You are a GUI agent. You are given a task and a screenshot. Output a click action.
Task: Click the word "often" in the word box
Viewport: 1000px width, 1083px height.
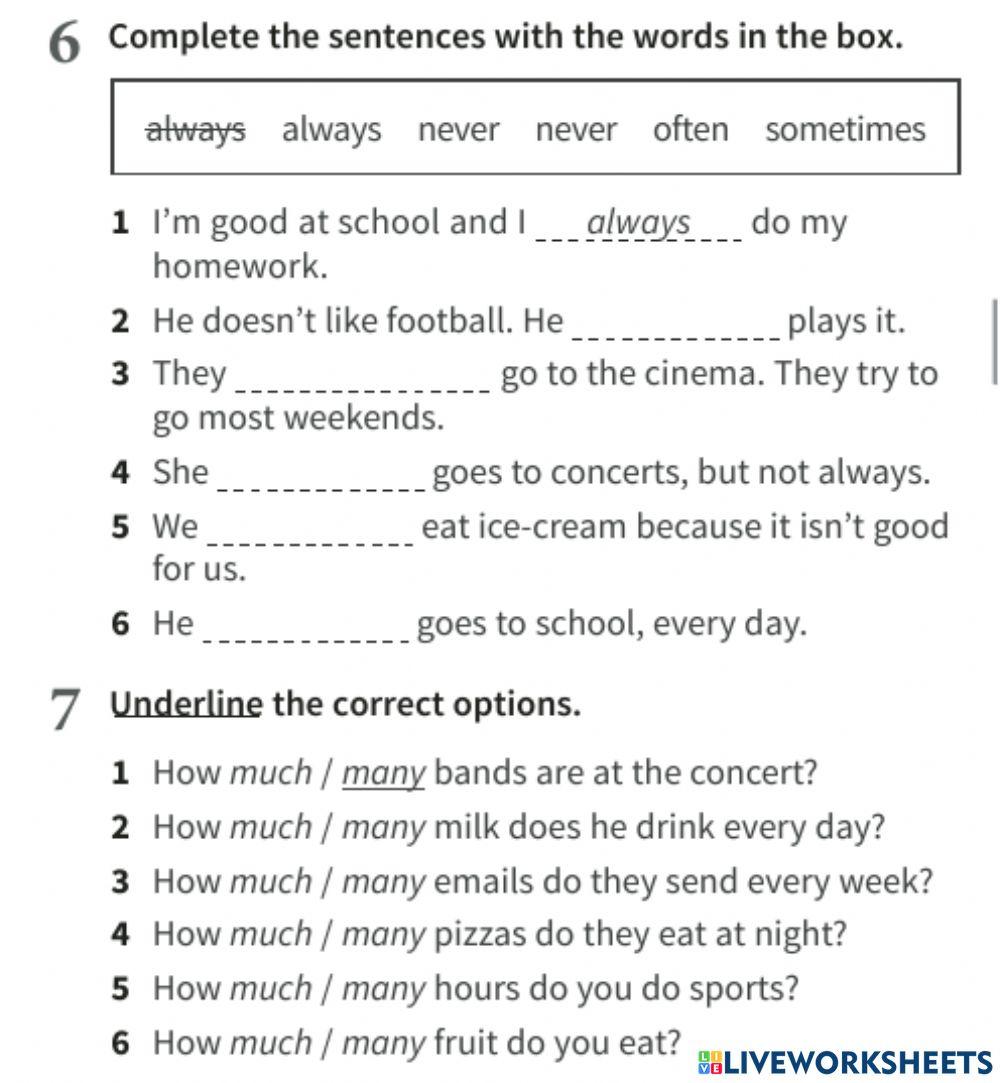click(690, 130)
